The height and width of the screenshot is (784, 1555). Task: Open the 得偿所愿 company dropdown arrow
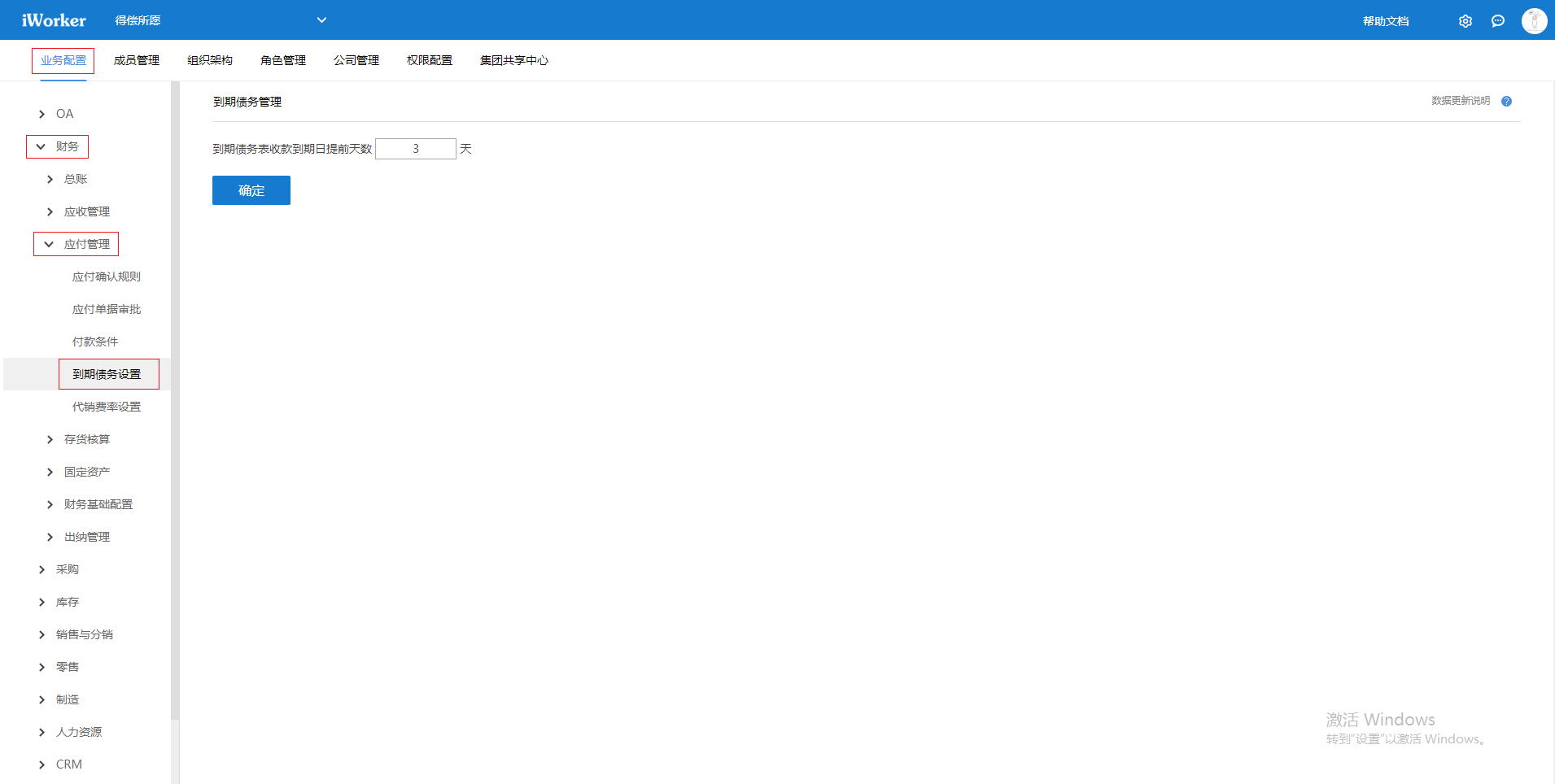pos(321,20)
